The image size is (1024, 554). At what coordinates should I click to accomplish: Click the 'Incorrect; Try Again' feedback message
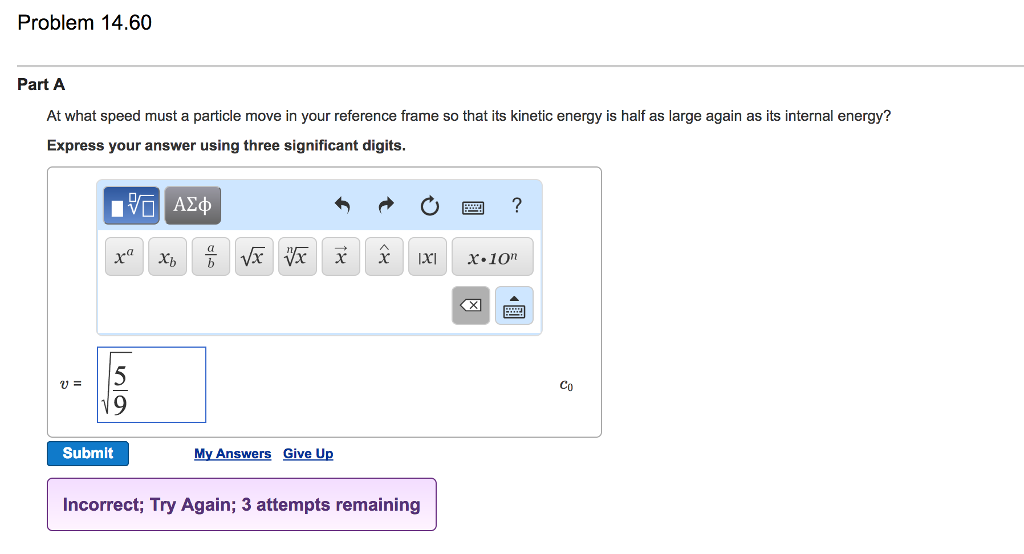tap(242, 504)
